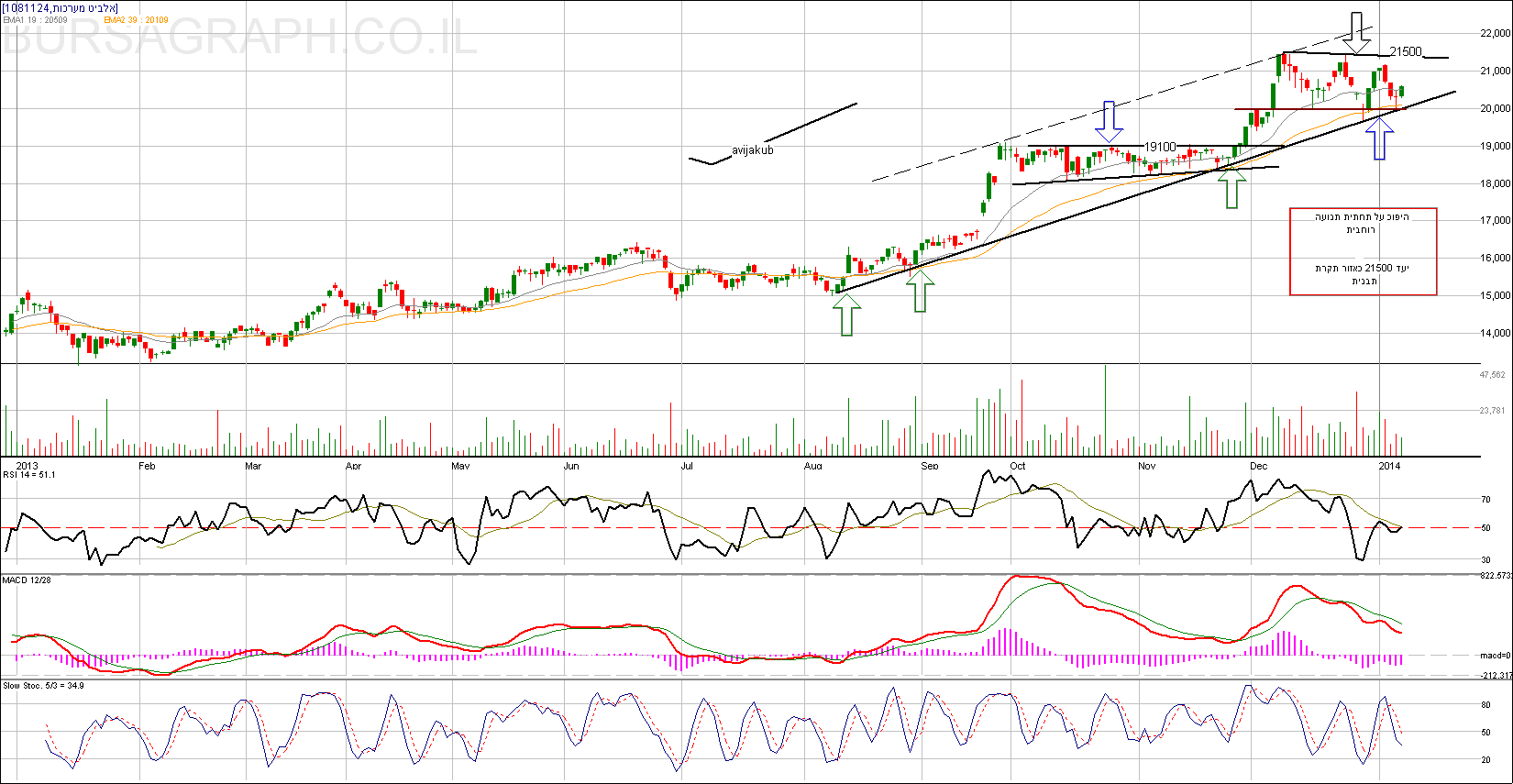Select the Slow Stoc. 5/3 = 34.9 title
This screenshot has height=784, width=1513.
44,686
